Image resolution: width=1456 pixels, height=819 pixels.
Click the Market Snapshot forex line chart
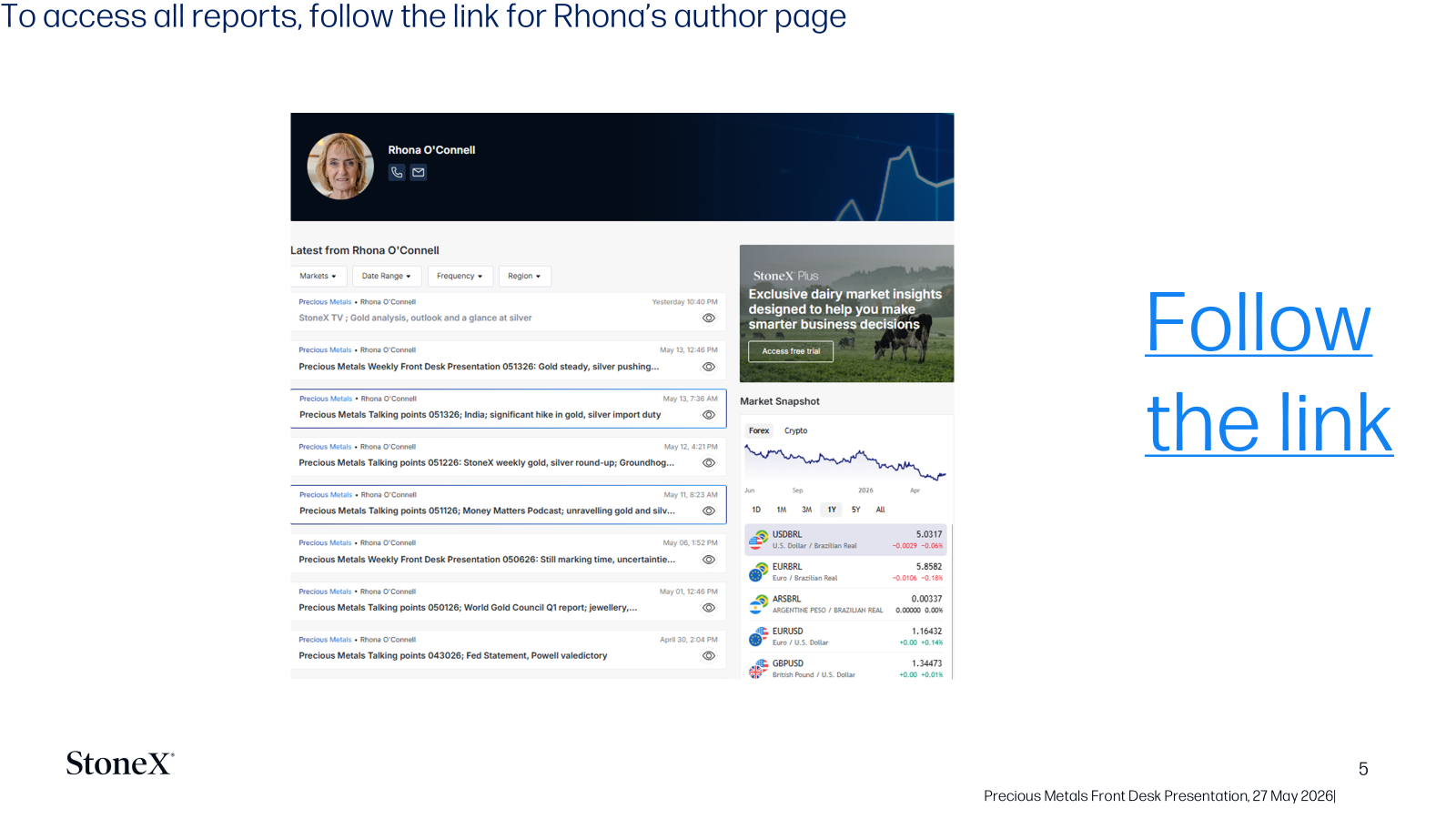tap(845, 463)
